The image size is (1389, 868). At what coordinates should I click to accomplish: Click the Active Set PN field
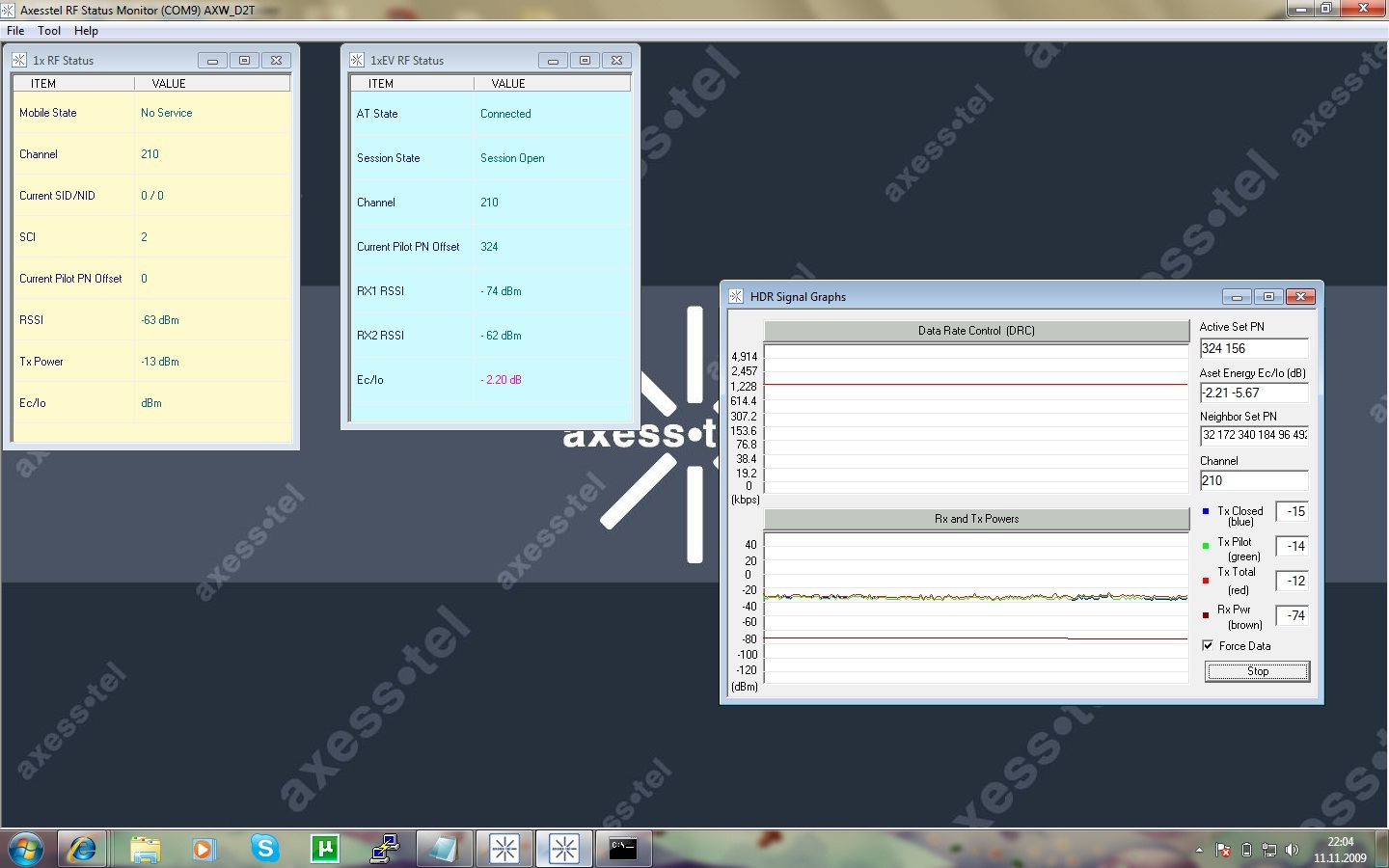[x=1254, y=348]
